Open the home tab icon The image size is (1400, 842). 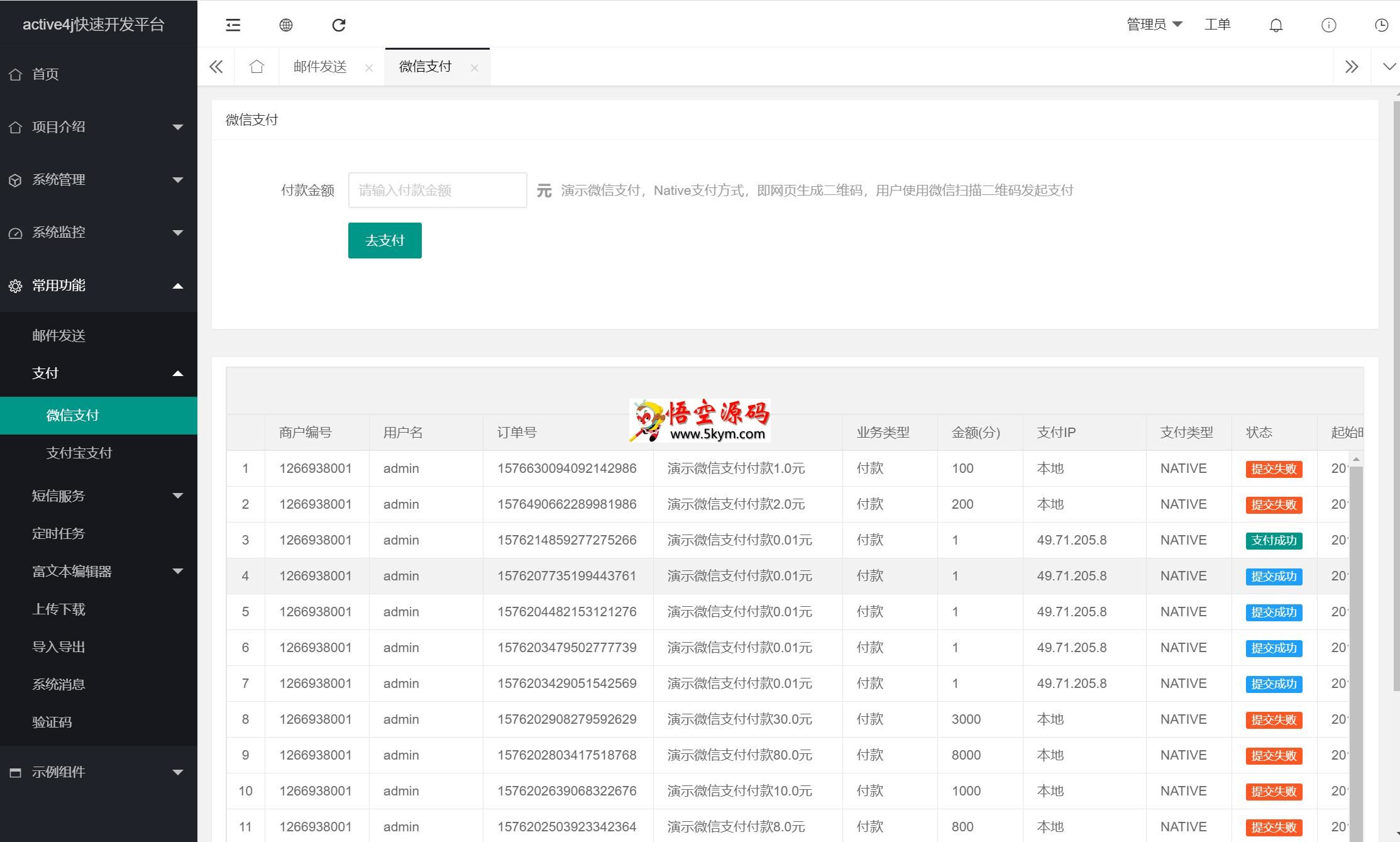256,67
